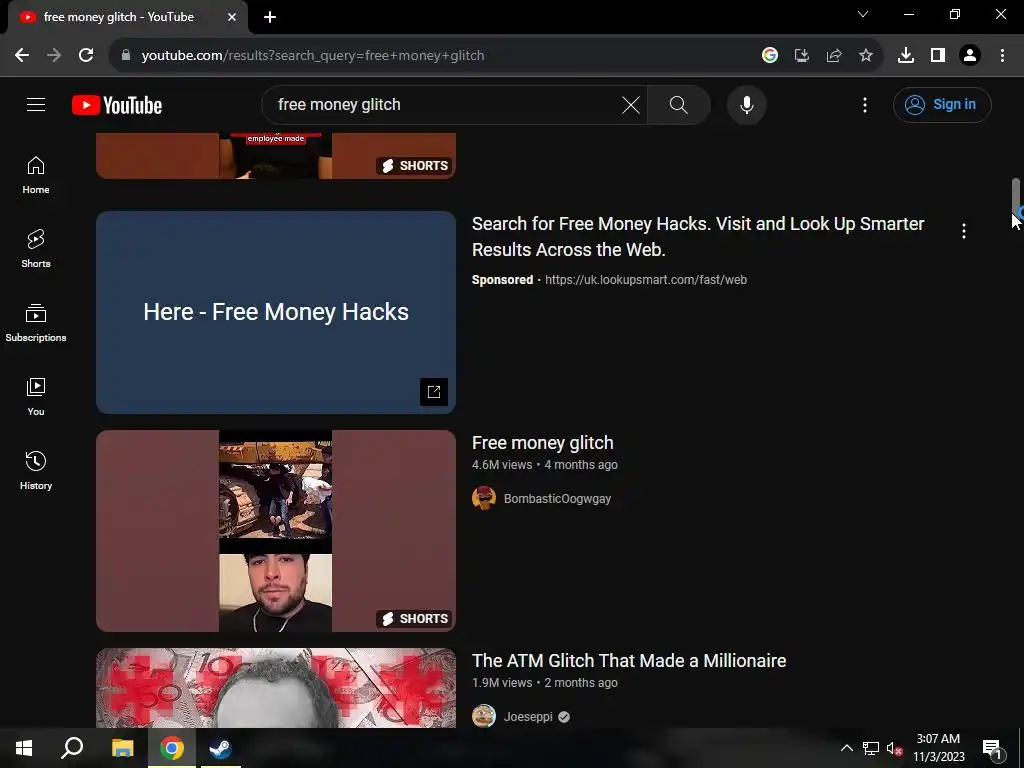Viewport: 1024px width, 768px height.
Task: Click the magnifier search button
Action: 679,104
